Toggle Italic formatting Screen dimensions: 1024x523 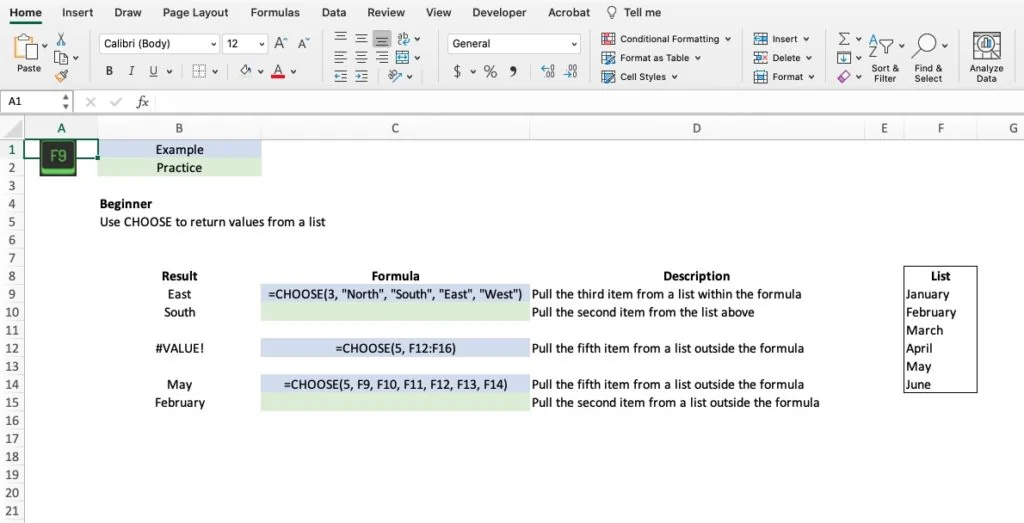131,71
